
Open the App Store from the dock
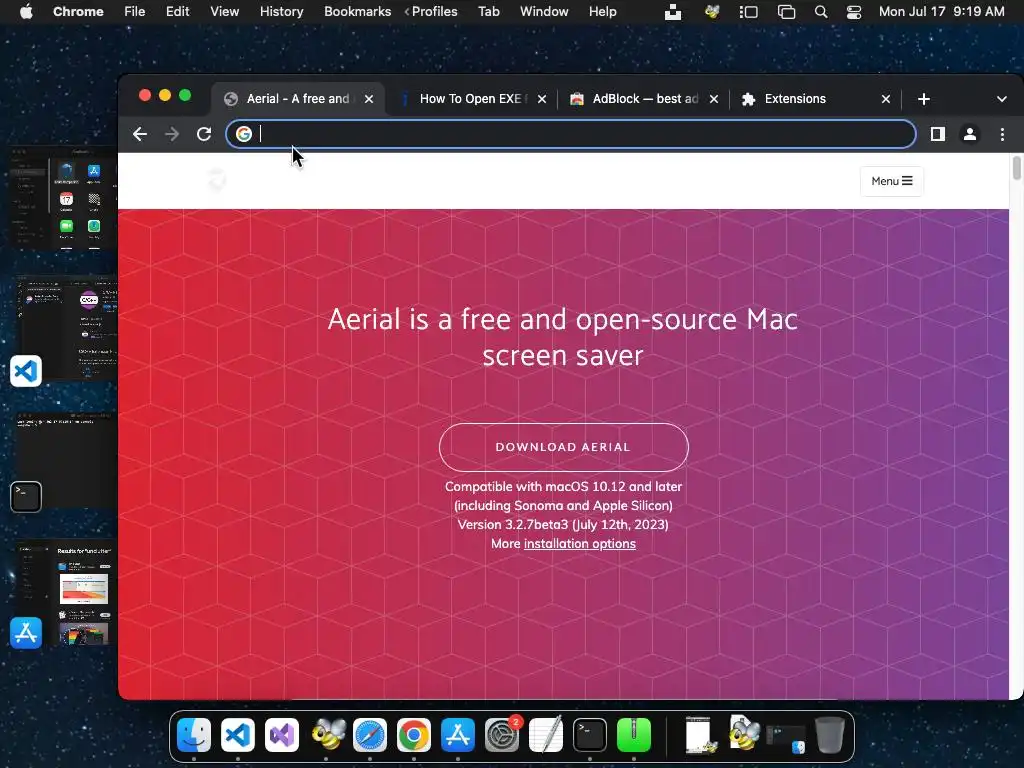point(458,735)
